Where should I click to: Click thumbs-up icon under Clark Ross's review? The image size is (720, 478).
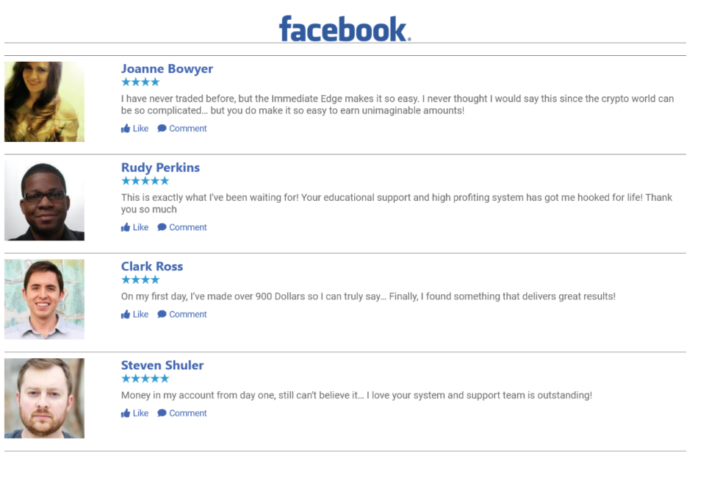click(x=126, y=315)
